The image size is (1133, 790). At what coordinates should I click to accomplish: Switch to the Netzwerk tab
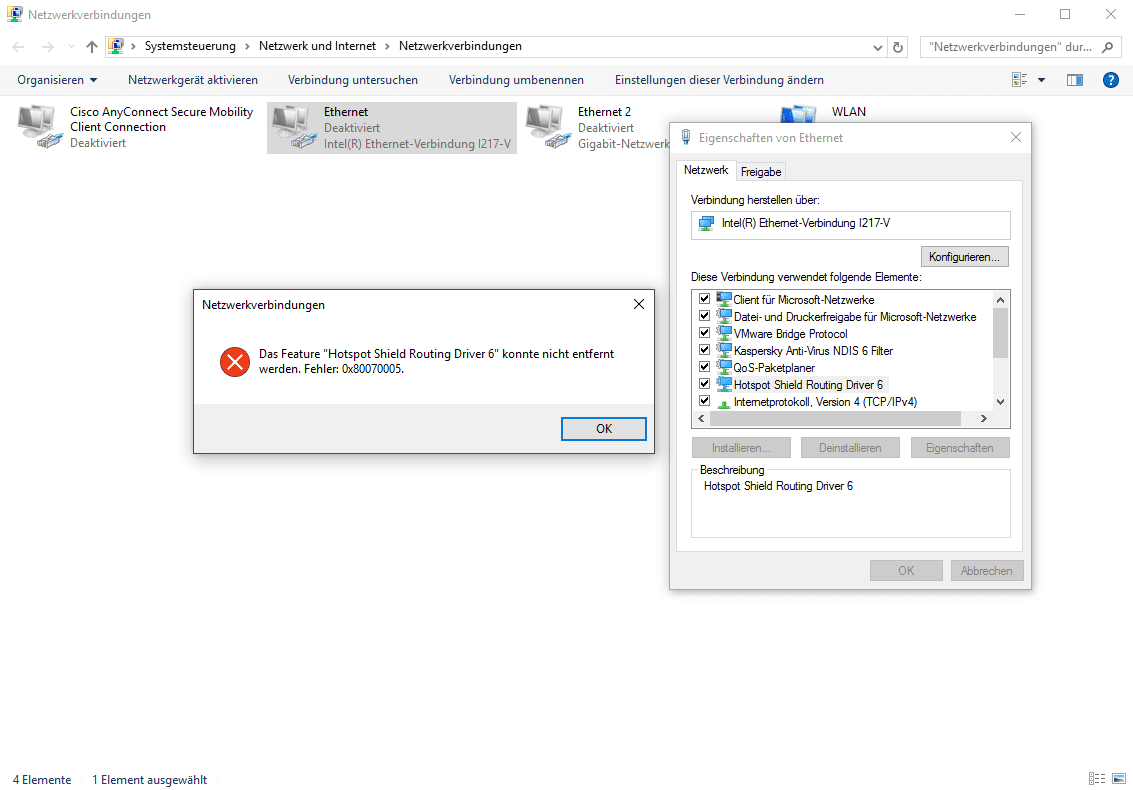click(706, 171)
